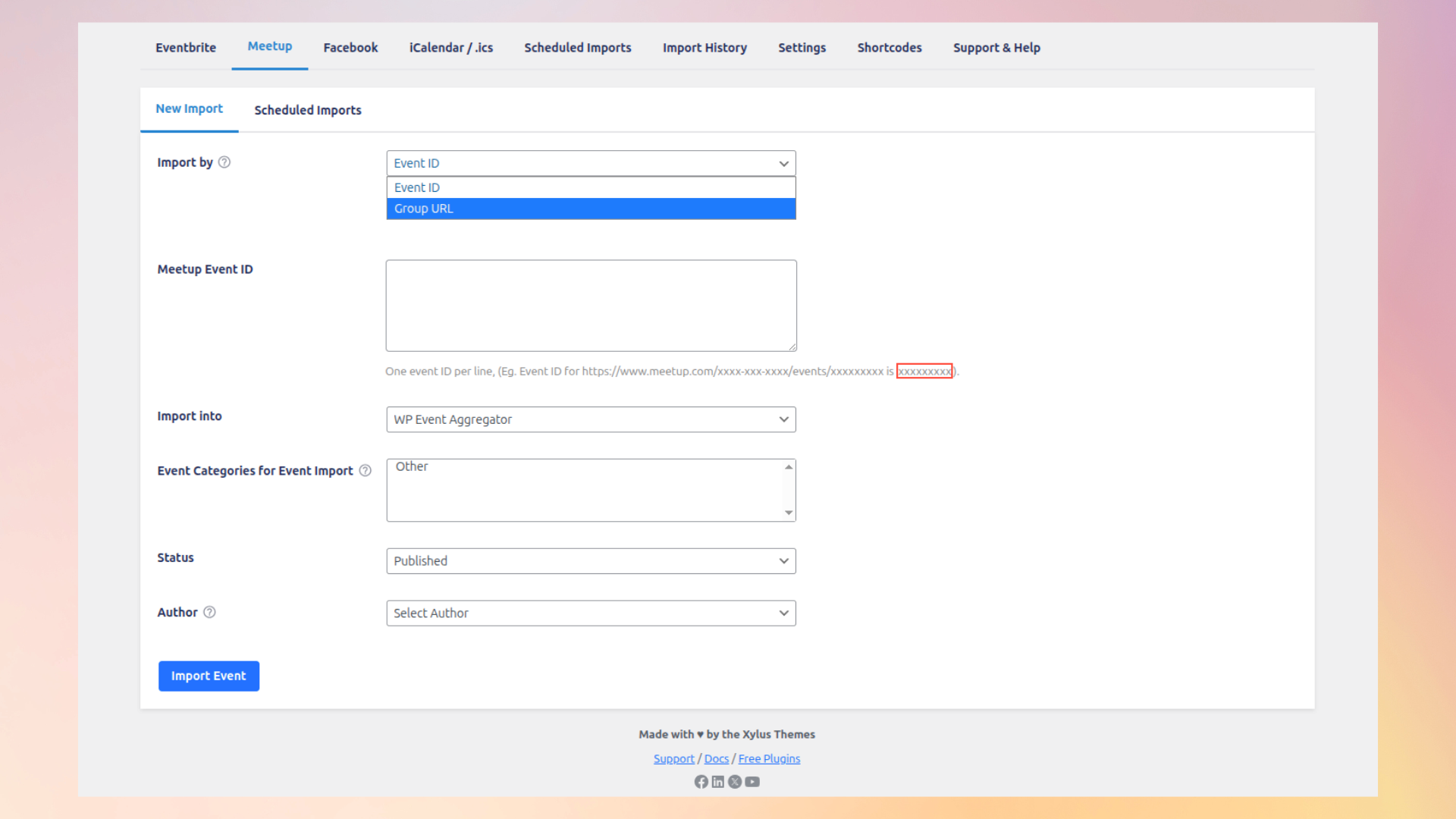Screen dimensions: 1456x819
Task: Open the LinkedIn footer icon
Action: coord(717,782)
